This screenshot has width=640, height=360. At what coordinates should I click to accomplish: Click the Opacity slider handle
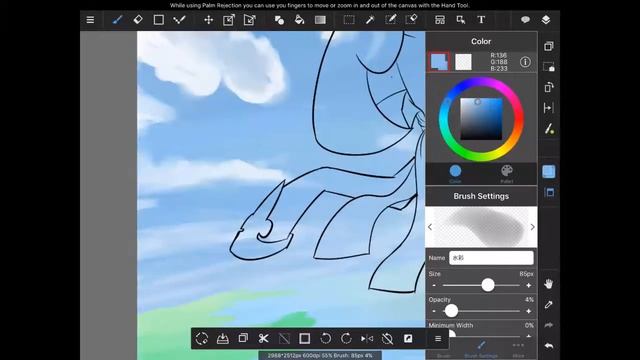[x=451, y=311]
